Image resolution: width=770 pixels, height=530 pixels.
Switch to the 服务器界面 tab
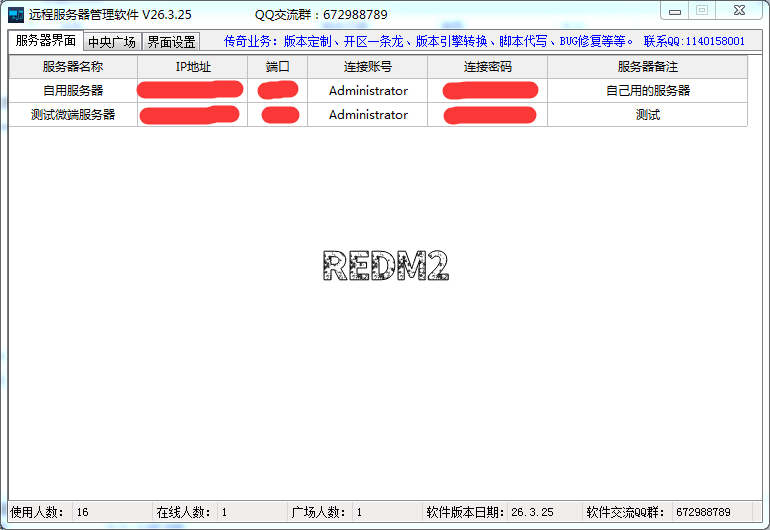pos(46,41)
